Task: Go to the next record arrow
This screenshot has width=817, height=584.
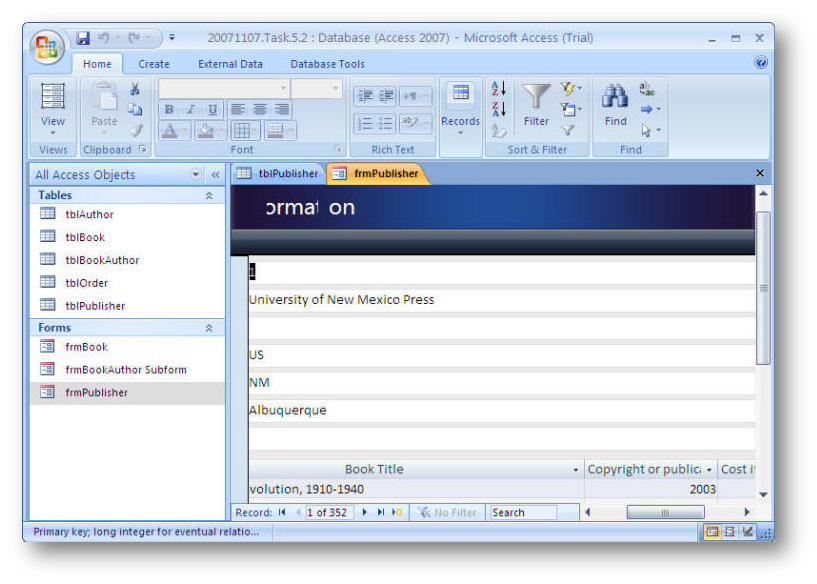Action: (x=364, y=513)
